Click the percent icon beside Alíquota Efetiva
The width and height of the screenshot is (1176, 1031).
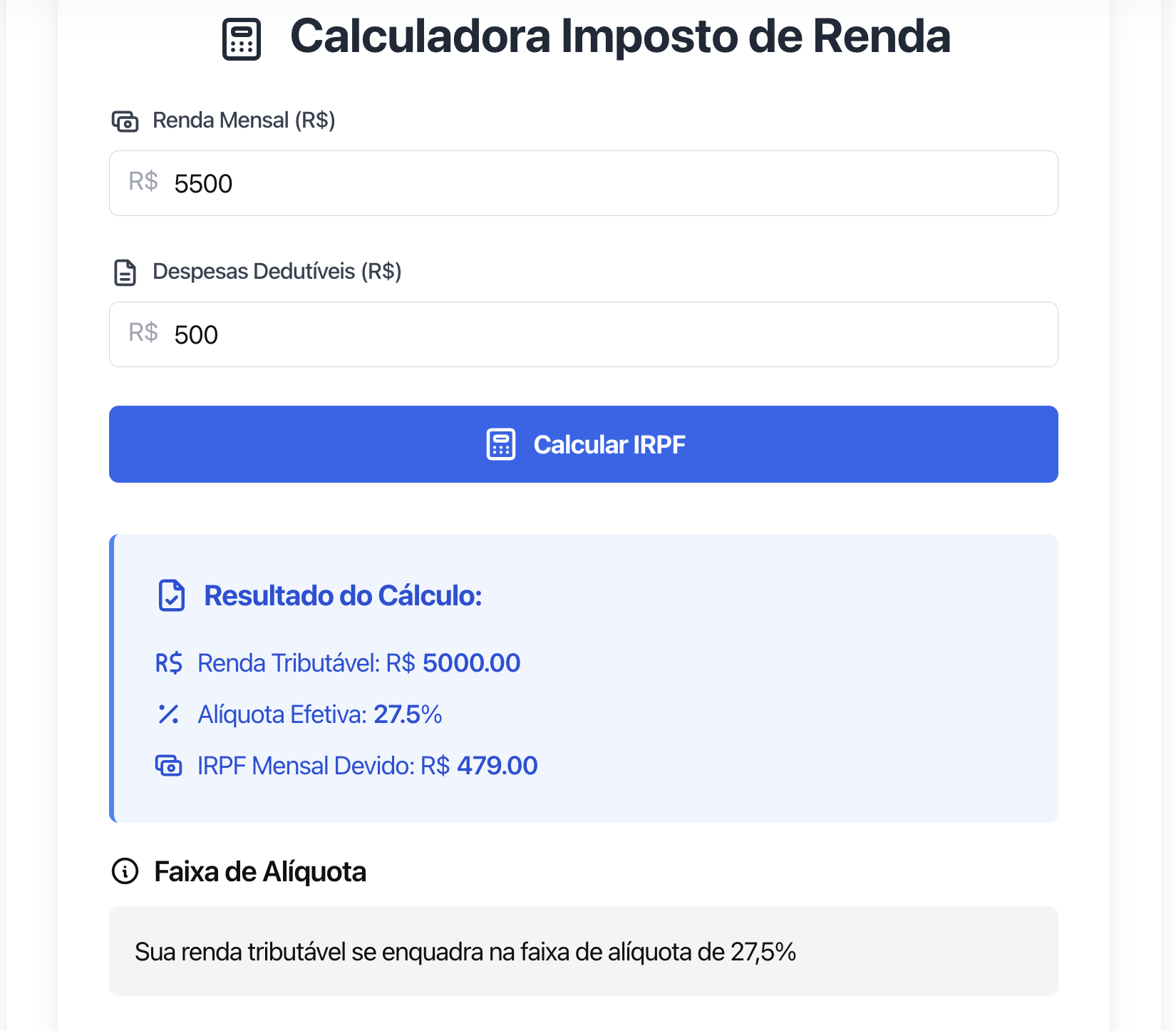pyautogui.click(x=170, y=714)
